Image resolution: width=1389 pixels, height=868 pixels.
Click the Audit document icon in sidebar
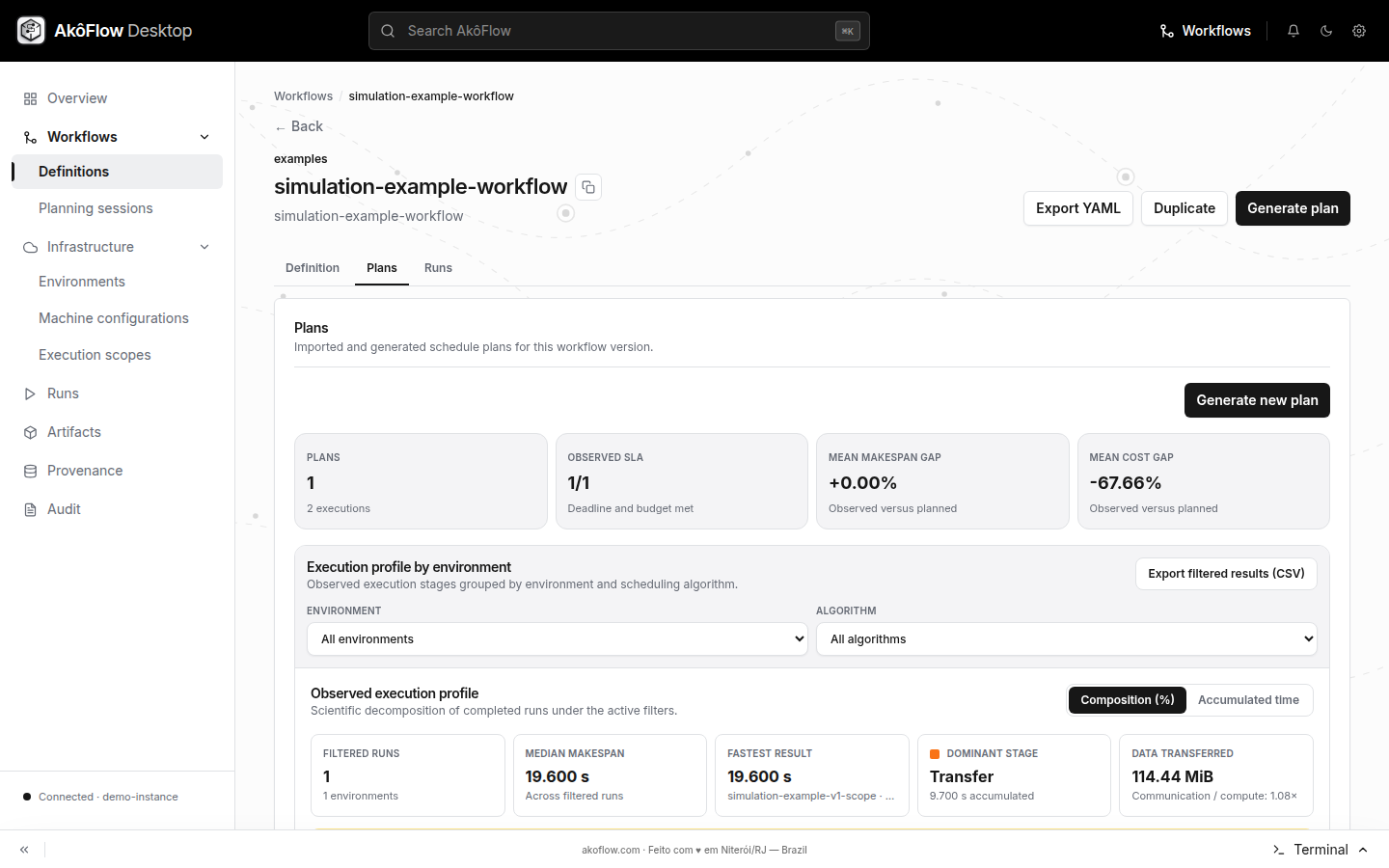tap(30, 509)
